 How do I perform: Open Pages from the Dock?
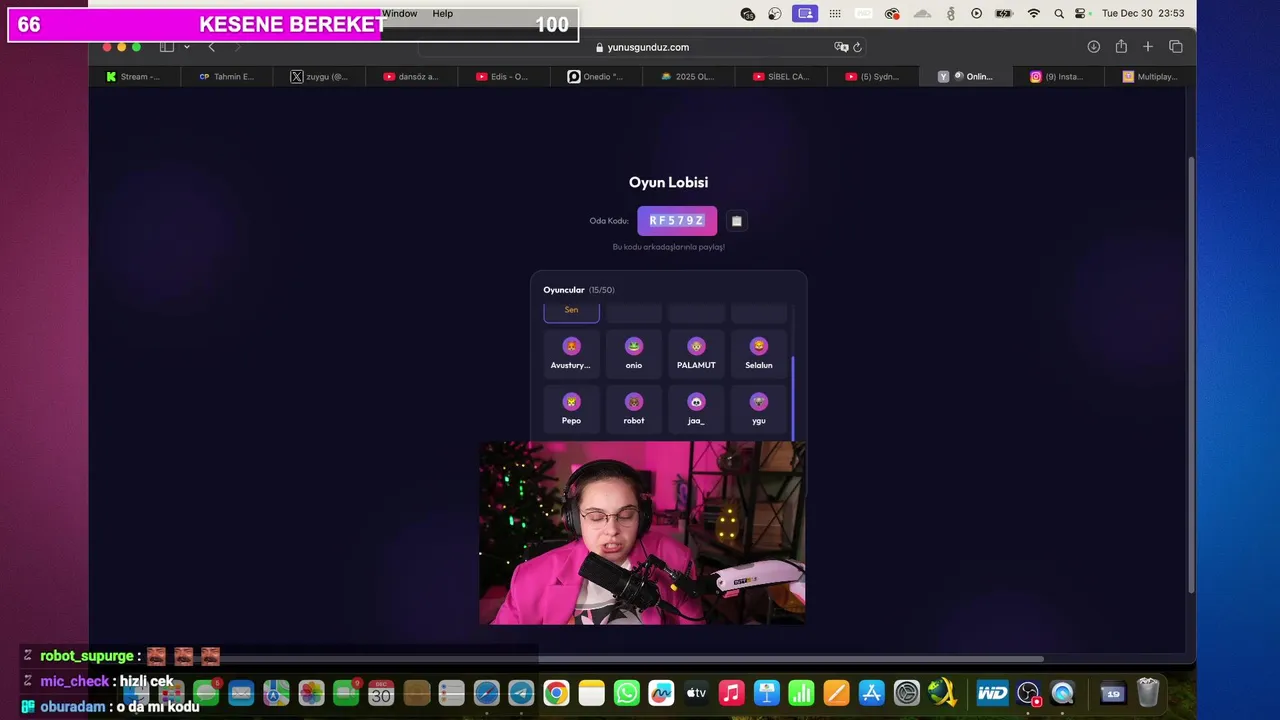(837, 693)
